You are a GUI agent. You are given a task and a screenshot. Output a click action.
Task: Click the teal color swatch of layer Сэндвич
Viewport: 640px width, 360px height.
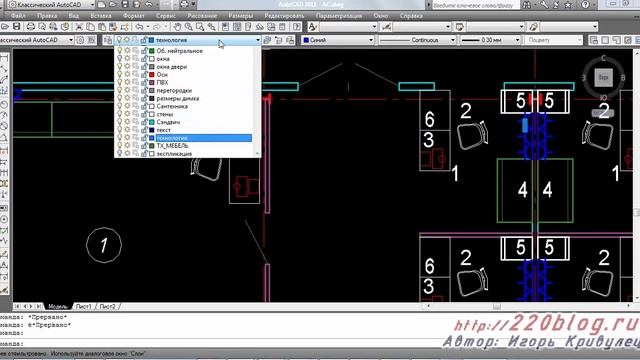[152, 122]
